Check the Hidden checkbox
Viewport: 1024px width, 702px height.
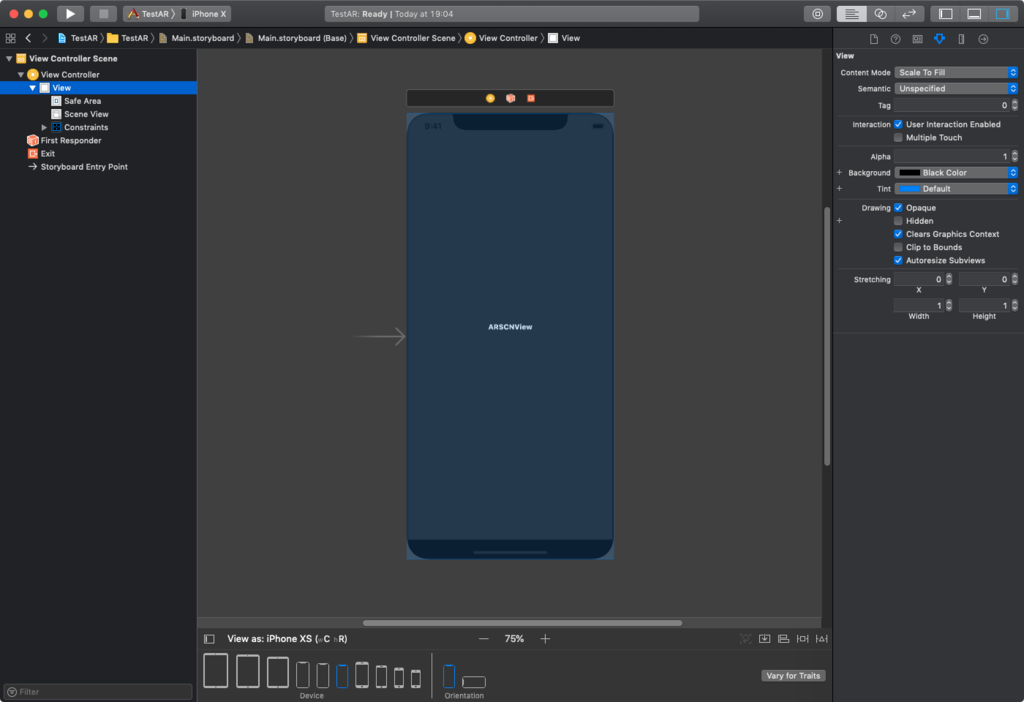click(x=898, y=221)
